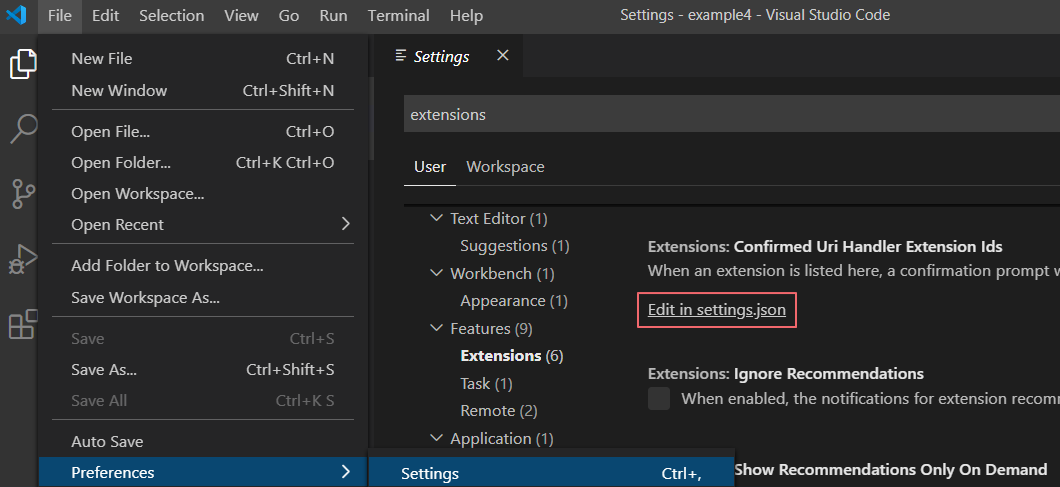Open the Run menu
The width and height of the screenshot is (1060, 487).
point(333,16)
